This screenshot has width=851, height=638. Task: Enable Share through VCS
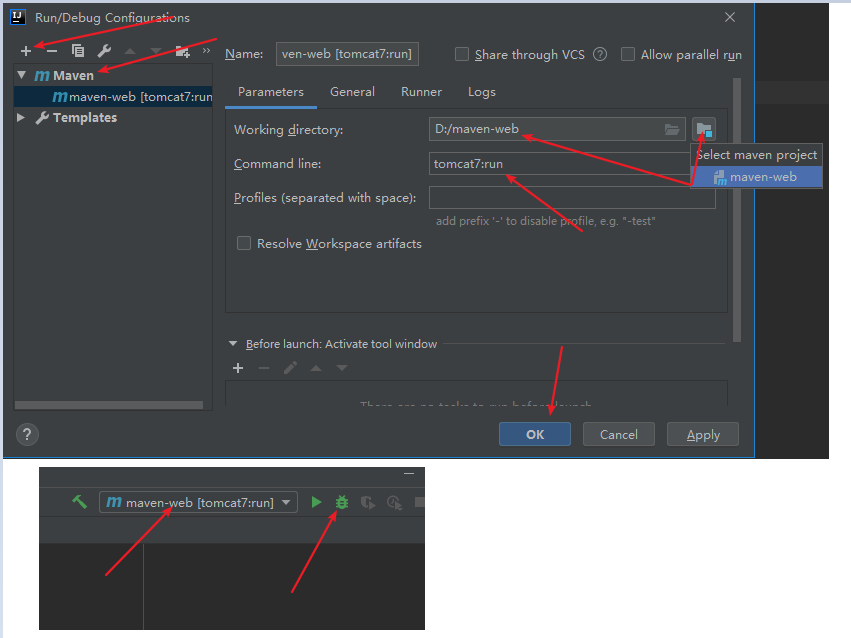[462, 54]
